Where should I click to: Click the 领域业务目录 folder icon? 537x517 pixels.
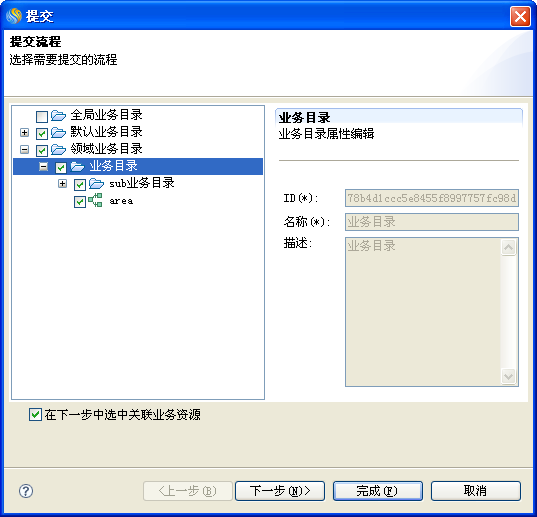click(58, 150)
